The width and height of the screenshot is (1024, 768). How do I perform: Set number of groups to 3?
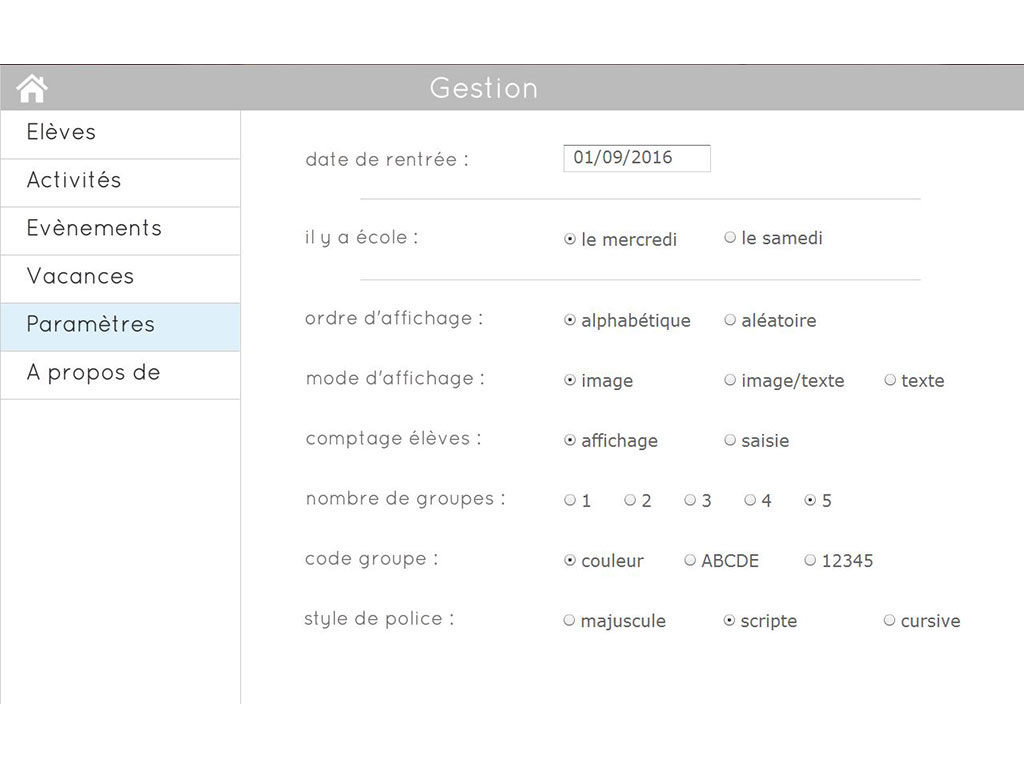pyautogui.click(x=690, y=500)
